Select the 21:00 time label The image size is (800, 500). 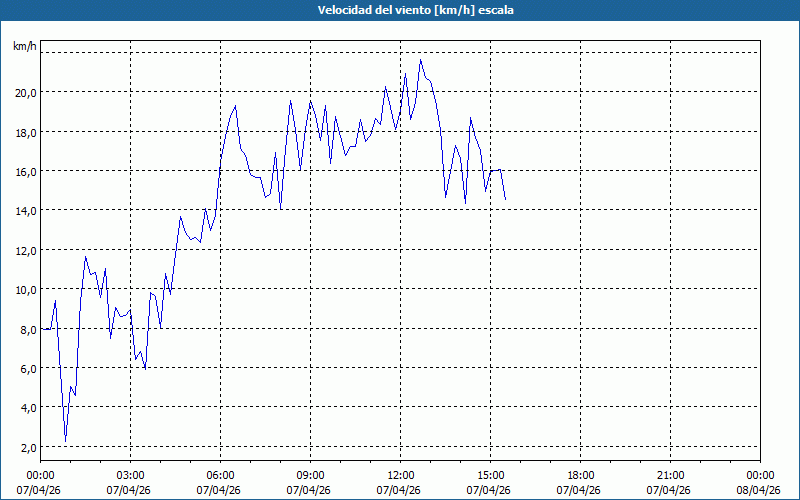coord(670,475)
